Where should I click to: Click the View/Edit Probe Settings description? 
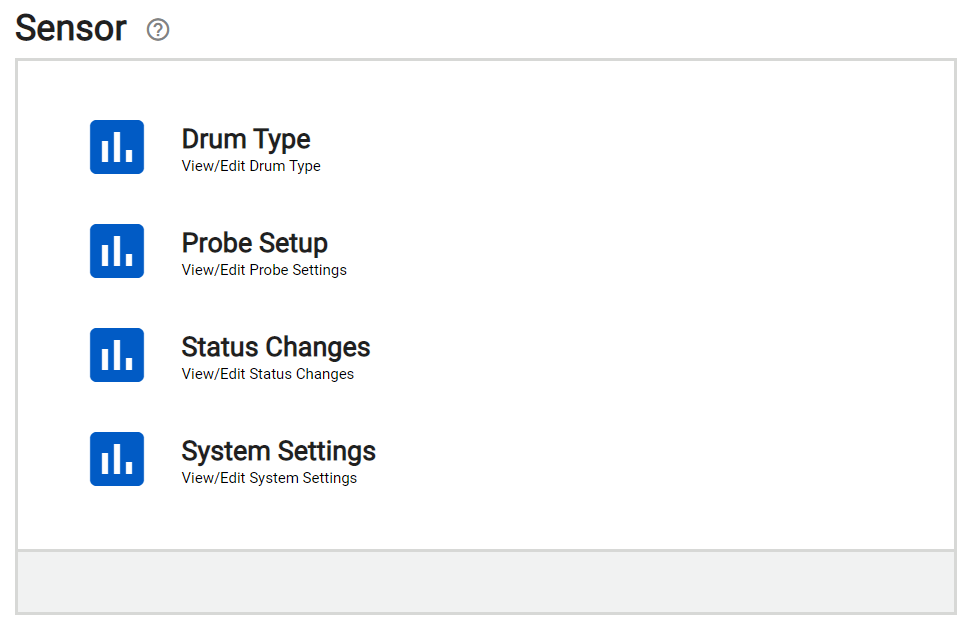[x=264, y=270]
